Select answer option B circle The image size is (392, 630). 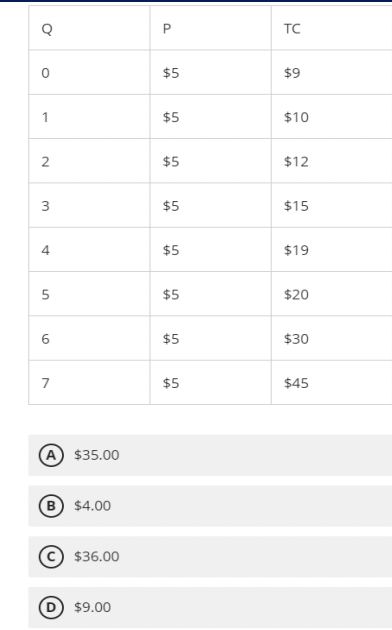pyautogui.click(x=51, y=506)
